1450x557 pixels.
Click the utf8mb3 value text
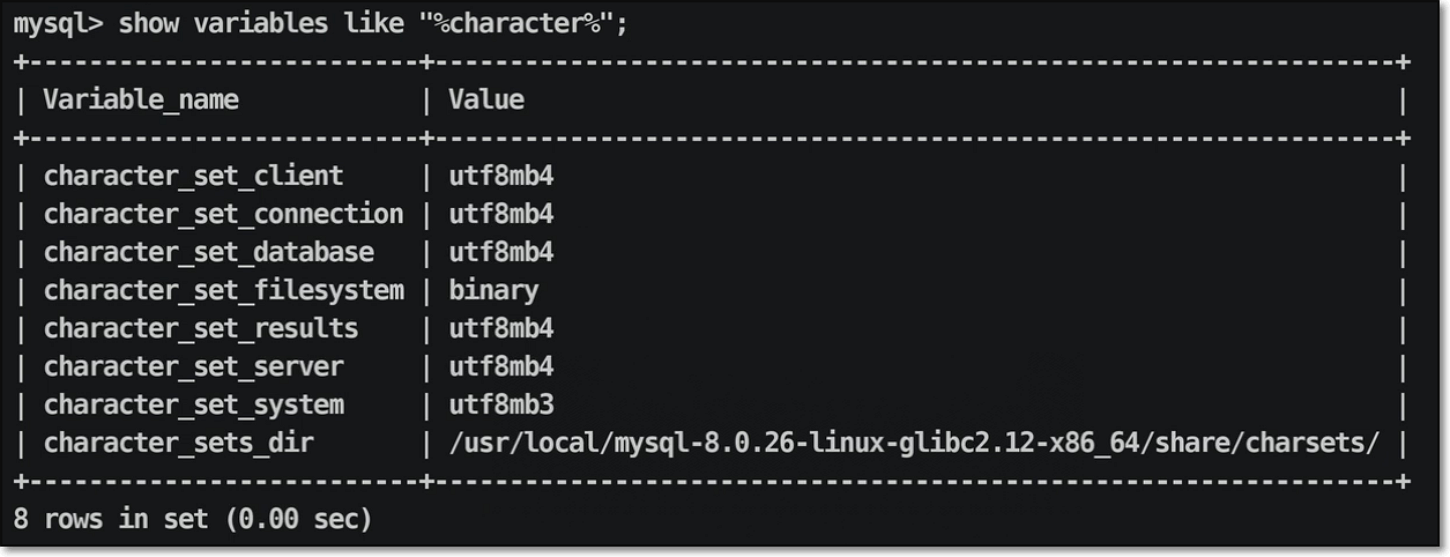click(501, 405)
